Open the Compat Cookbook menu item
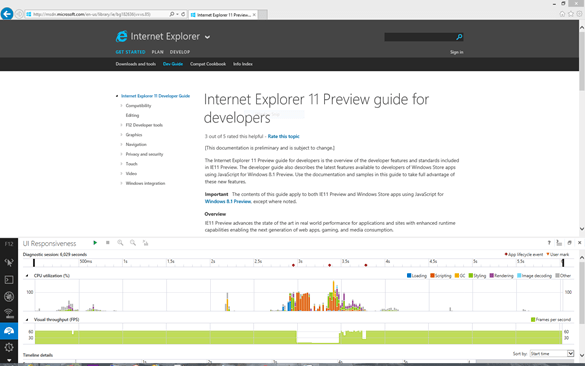Image resolution: width=585 pixels, height=366 pixels. coord(208,64)
